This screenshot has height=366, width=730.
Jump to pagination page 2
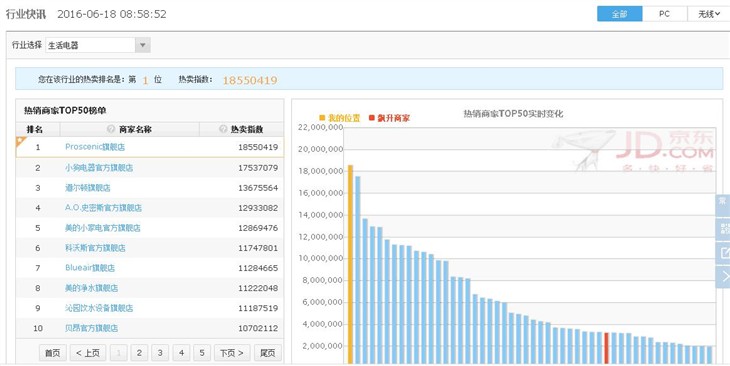point(139,353)
